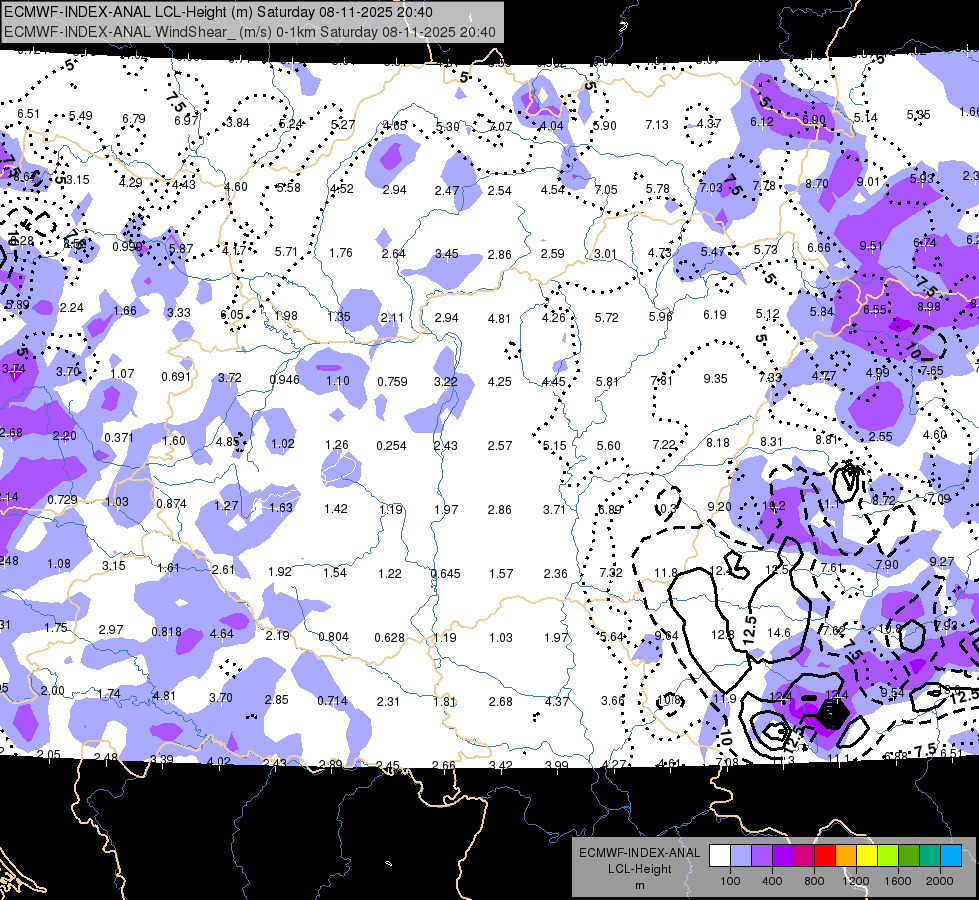The height and width of the screenshot is (900, 979).
Task: Click the wind shear value 3.22
Action: click(446, 381)
